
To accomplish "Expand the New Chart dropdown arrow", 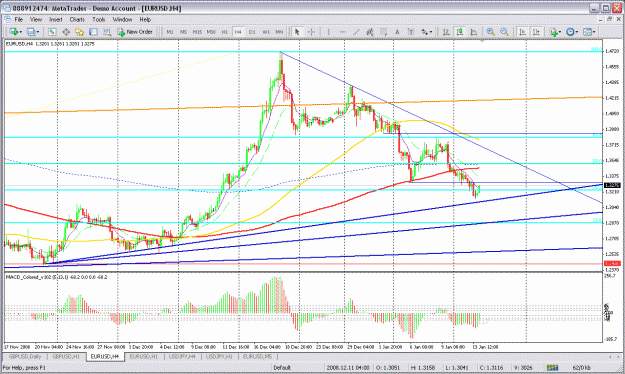I will (x=20, y=32).
